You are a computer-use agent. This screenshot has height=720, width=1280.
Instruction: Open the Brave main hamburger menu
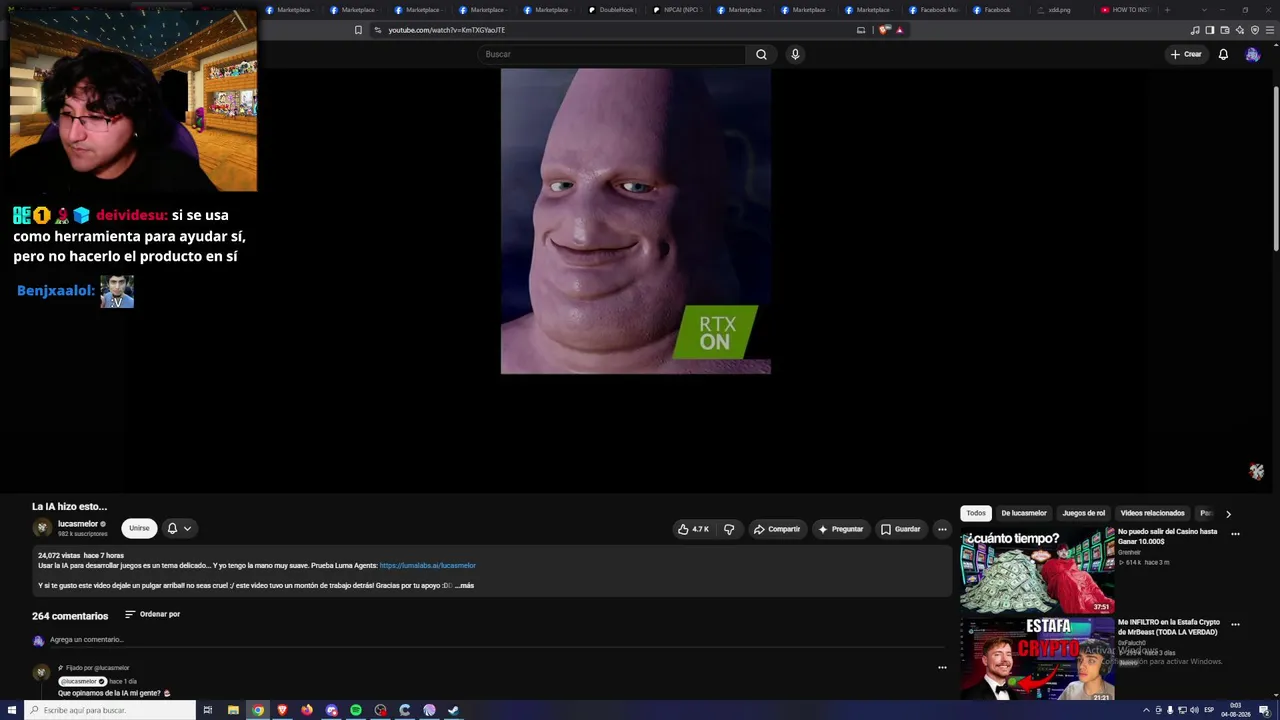(1270, 30)
